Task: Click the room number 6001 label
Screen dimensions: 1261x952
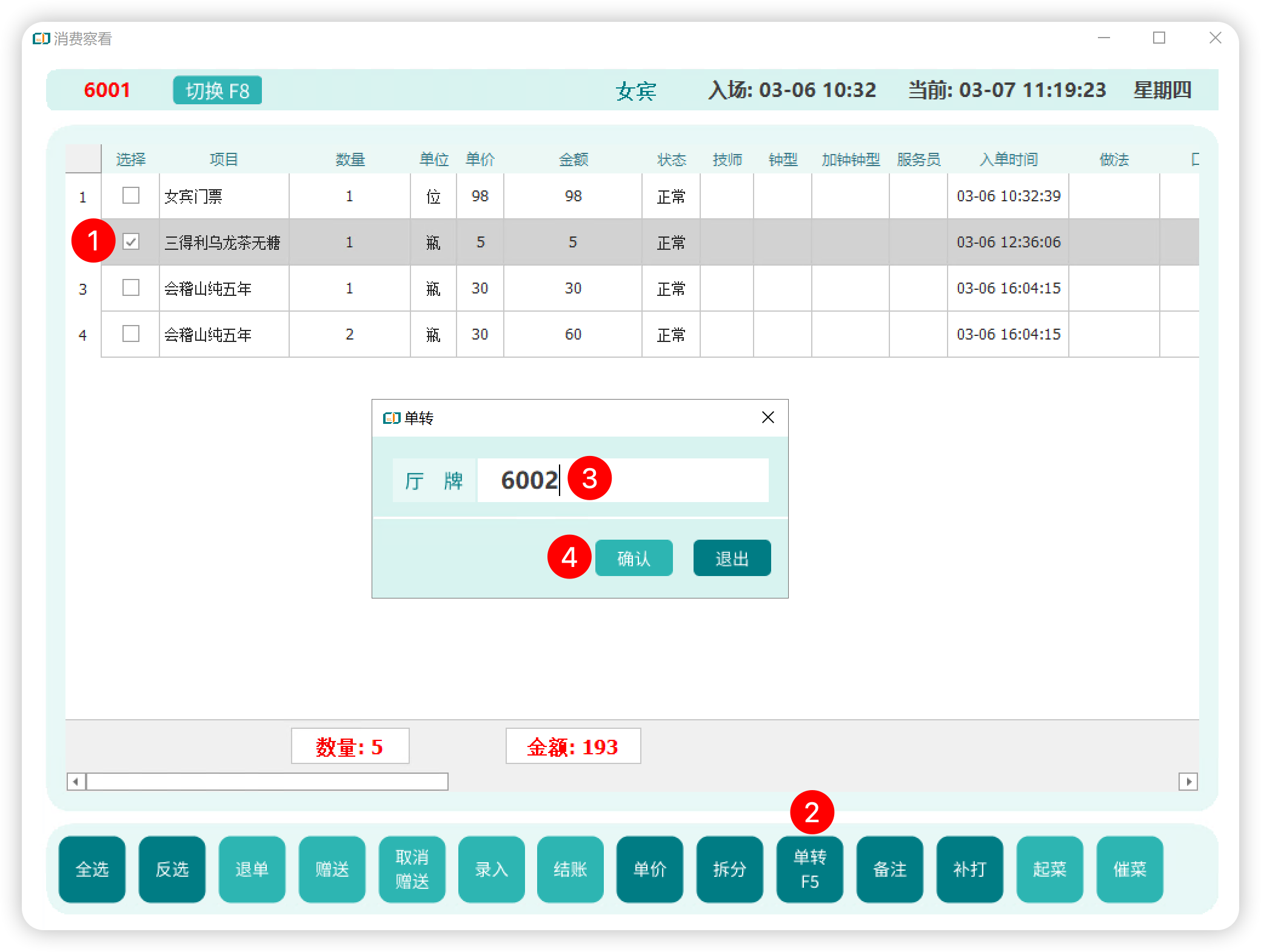Action: click(x=107, y=90)
